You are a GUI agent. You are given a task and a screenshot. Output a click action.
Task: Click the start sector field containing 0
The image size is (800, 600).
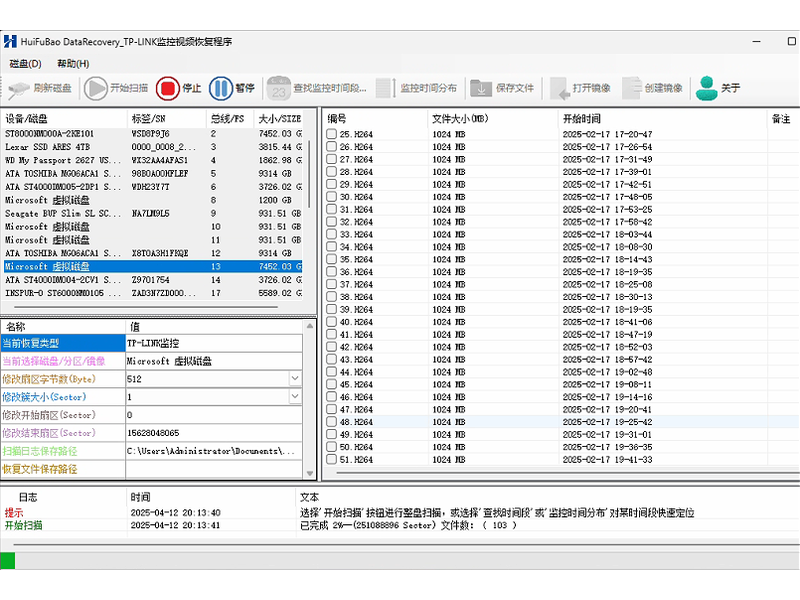pyautogui.click(x=214, y=415)
